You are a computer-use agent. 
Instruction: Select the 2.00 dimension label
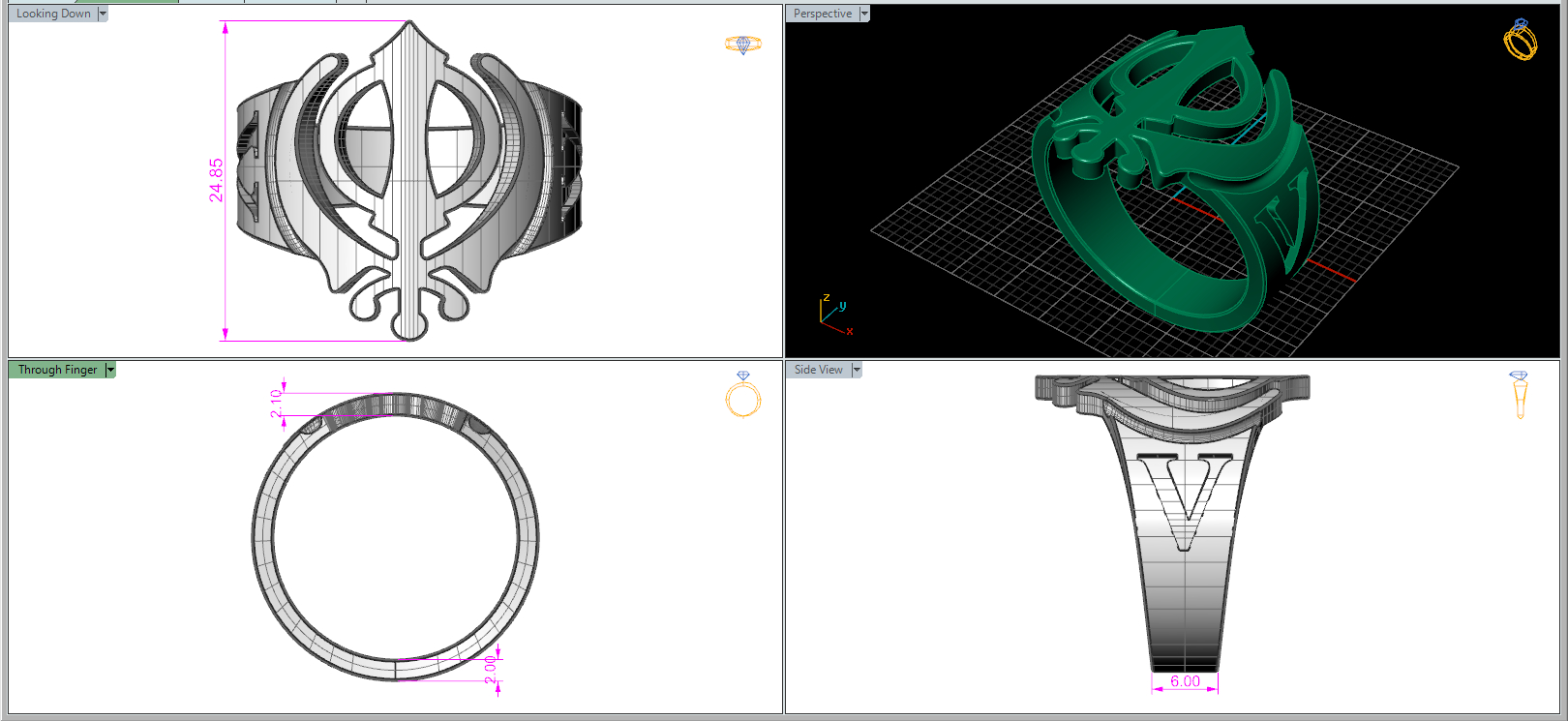[490, 669]
